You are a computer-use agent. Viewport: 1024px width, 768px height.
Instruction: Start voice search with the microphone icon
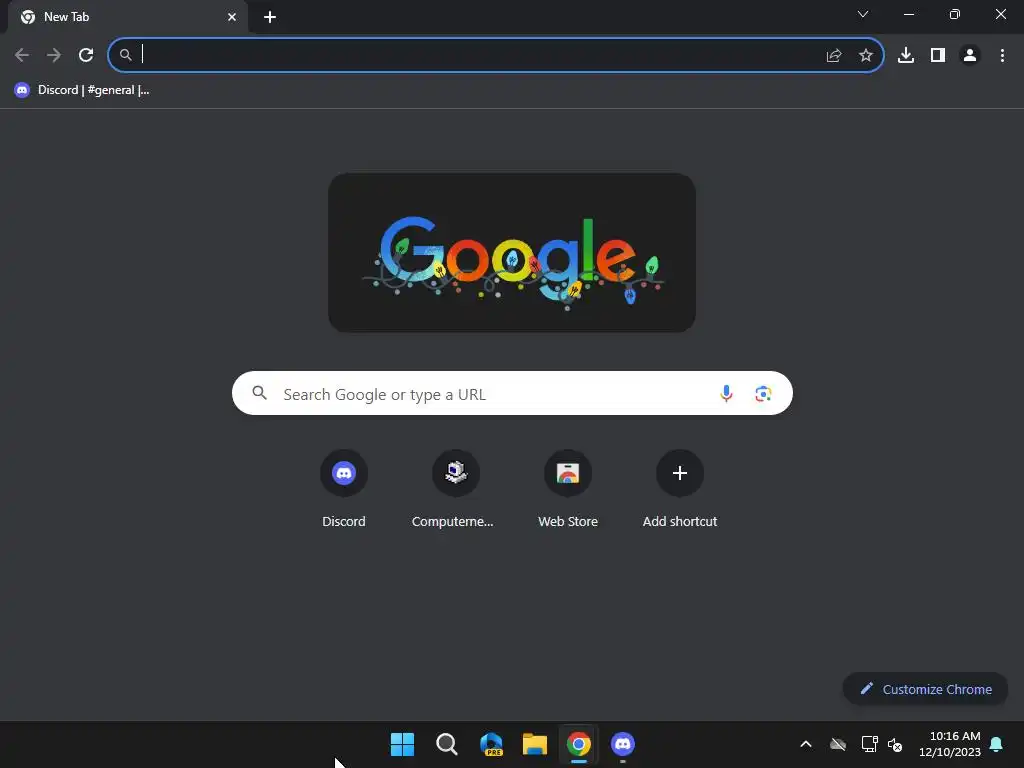point(726,394)
